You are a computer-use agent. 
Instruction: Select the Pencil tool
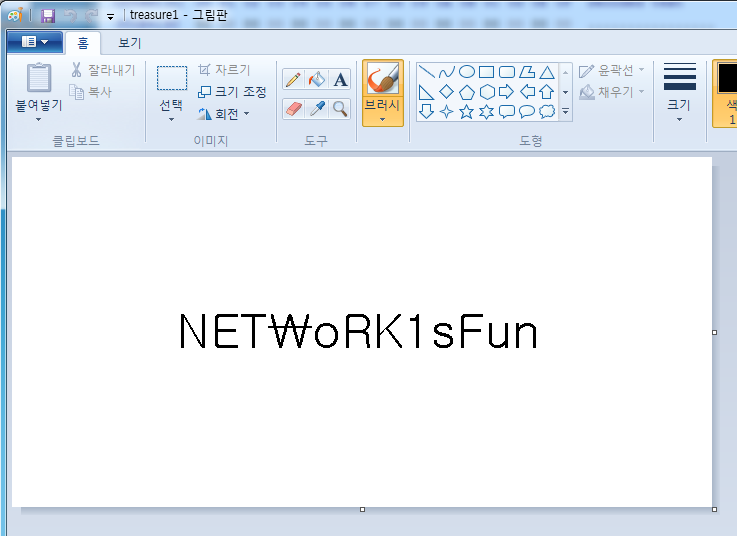click(x=293, y=79)
